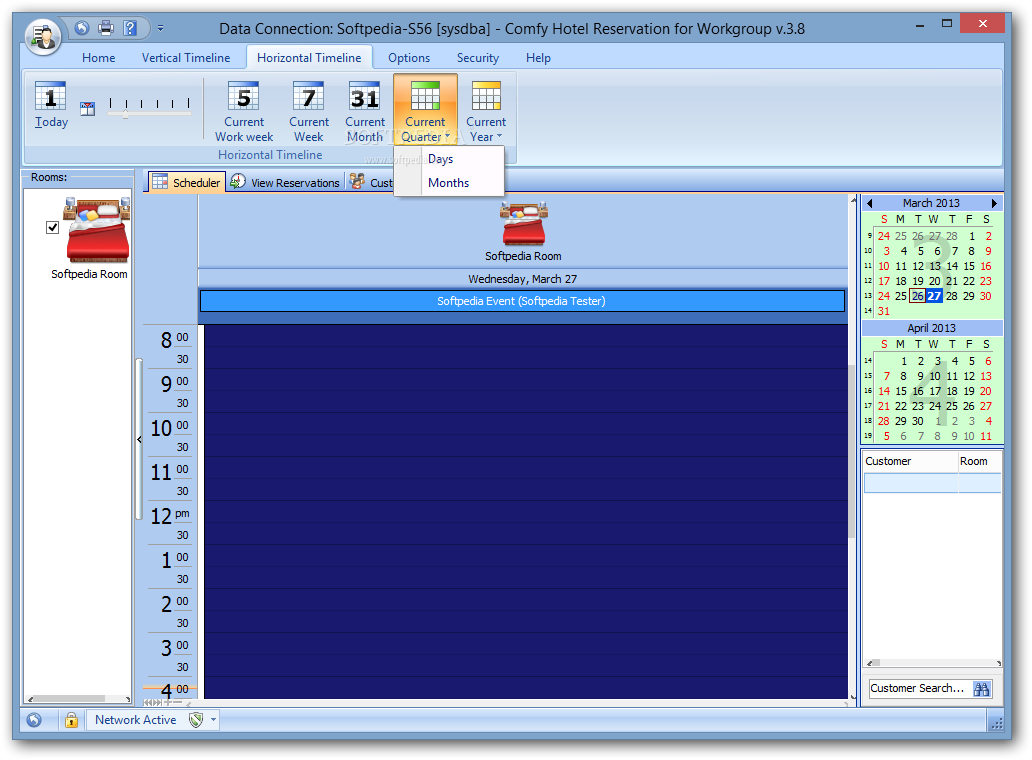Select April 30 in the mini calendar
1032x760 pixels.
(917, 421)
